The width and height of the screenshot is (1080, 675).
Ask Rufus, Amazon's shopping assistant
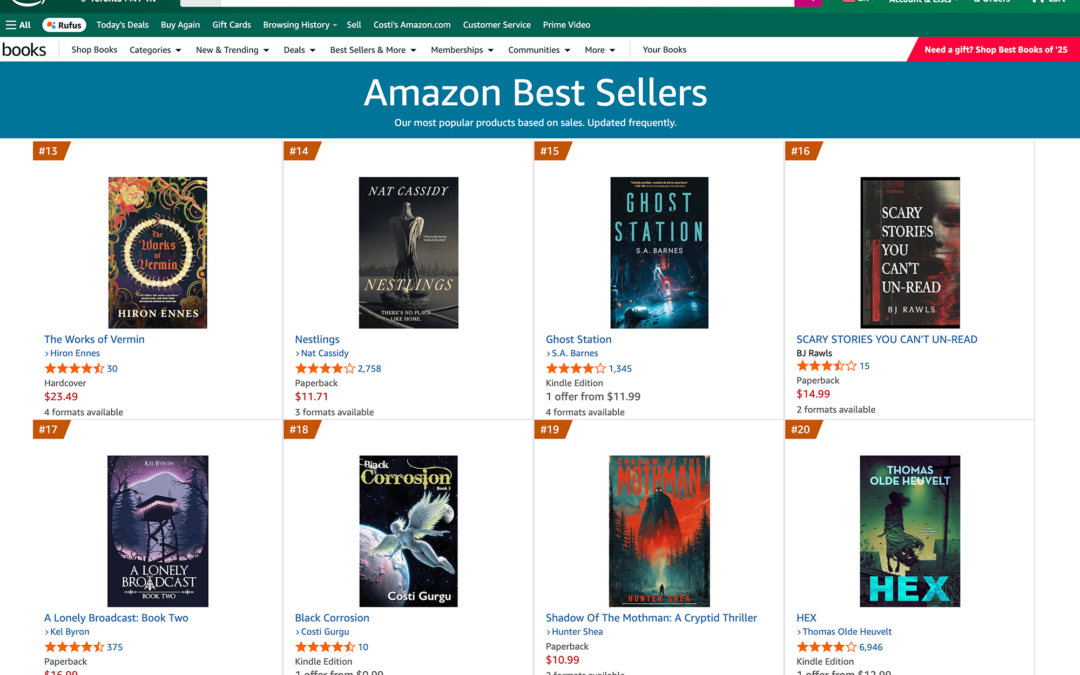click(x=63, y=24)
